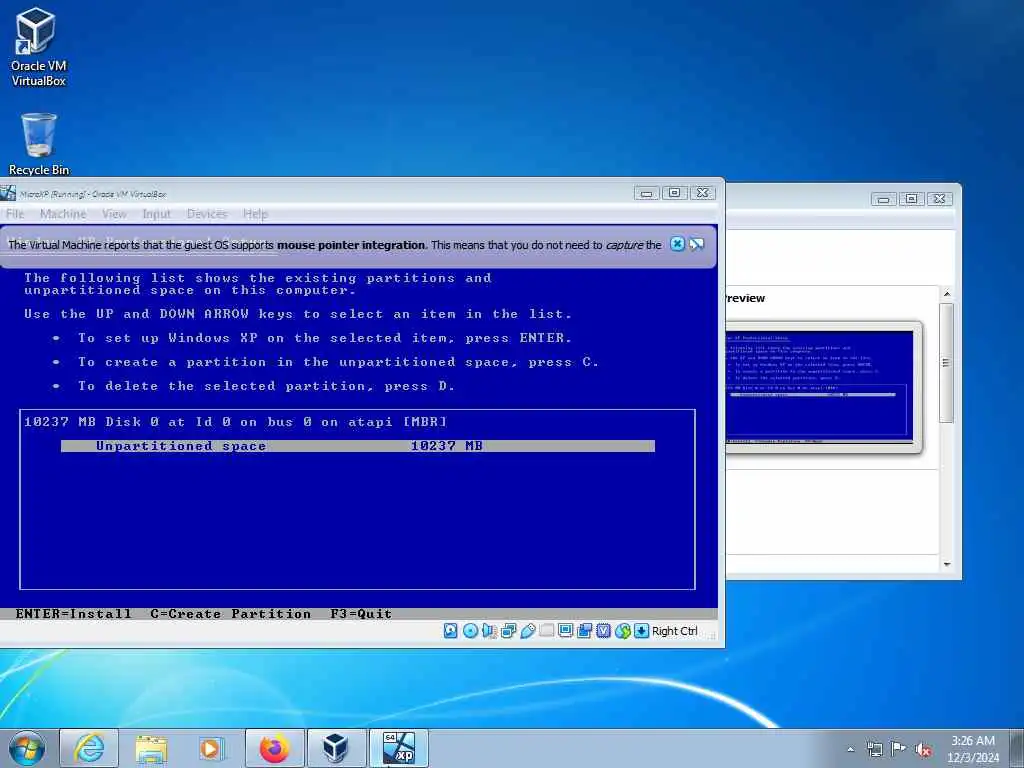Click the USB devices status icon
This screenshot has height=768, width=1024.
(528, 631)
